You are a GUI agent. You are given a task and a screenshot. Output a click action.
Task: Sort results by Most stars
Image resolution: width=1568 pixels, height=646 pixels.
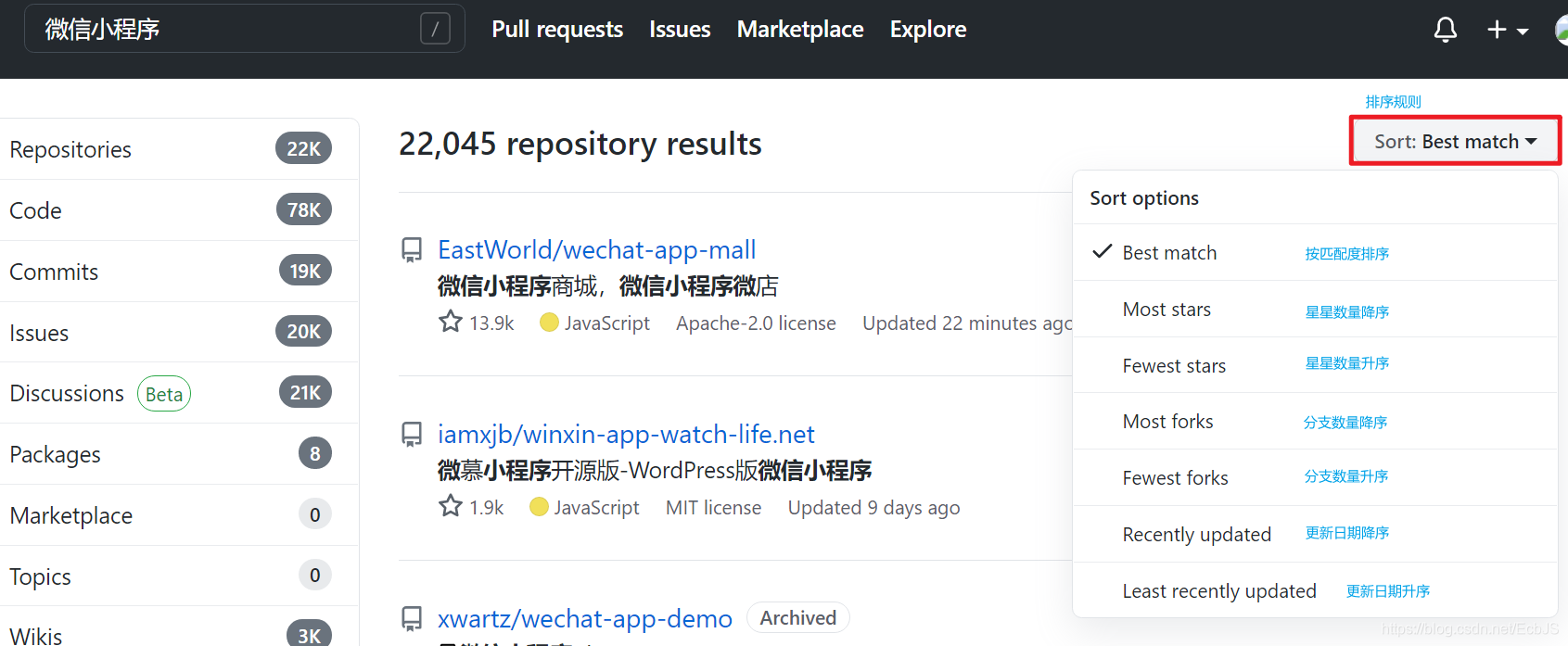point(1315,310)
